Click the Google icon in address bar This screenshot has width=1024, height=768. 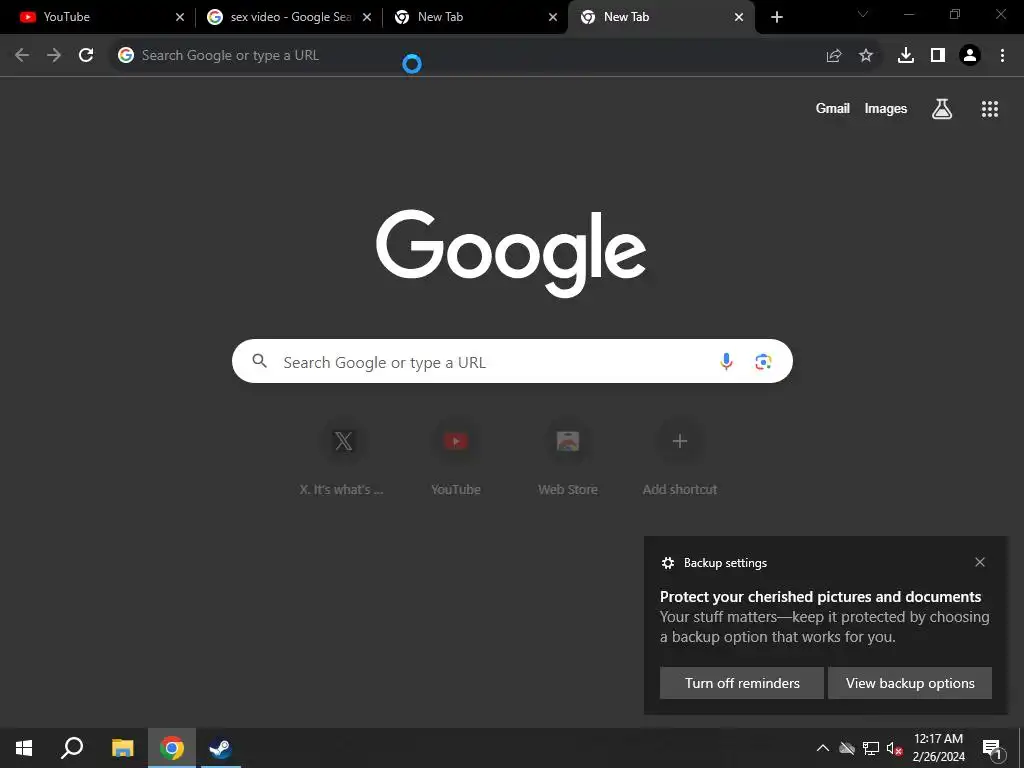click(x=126, y=56)
